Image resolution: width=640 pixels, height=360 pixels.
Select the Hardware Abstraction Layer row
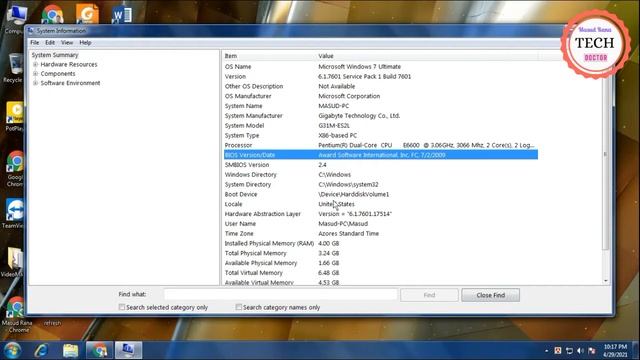pyautogui.click(x=381, y=213)
